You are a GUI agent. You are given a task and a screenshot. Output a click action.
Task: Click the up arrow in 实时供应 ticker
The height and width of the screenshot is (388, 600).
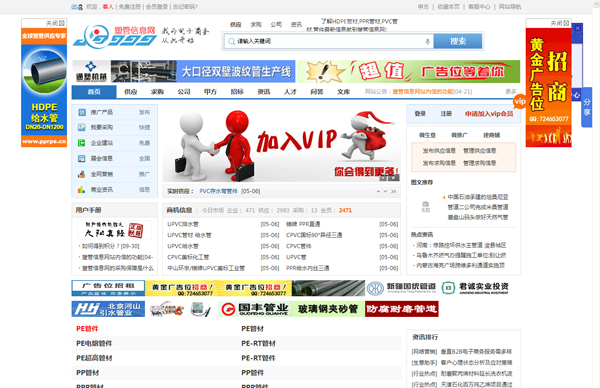click(x=378, y=191)
